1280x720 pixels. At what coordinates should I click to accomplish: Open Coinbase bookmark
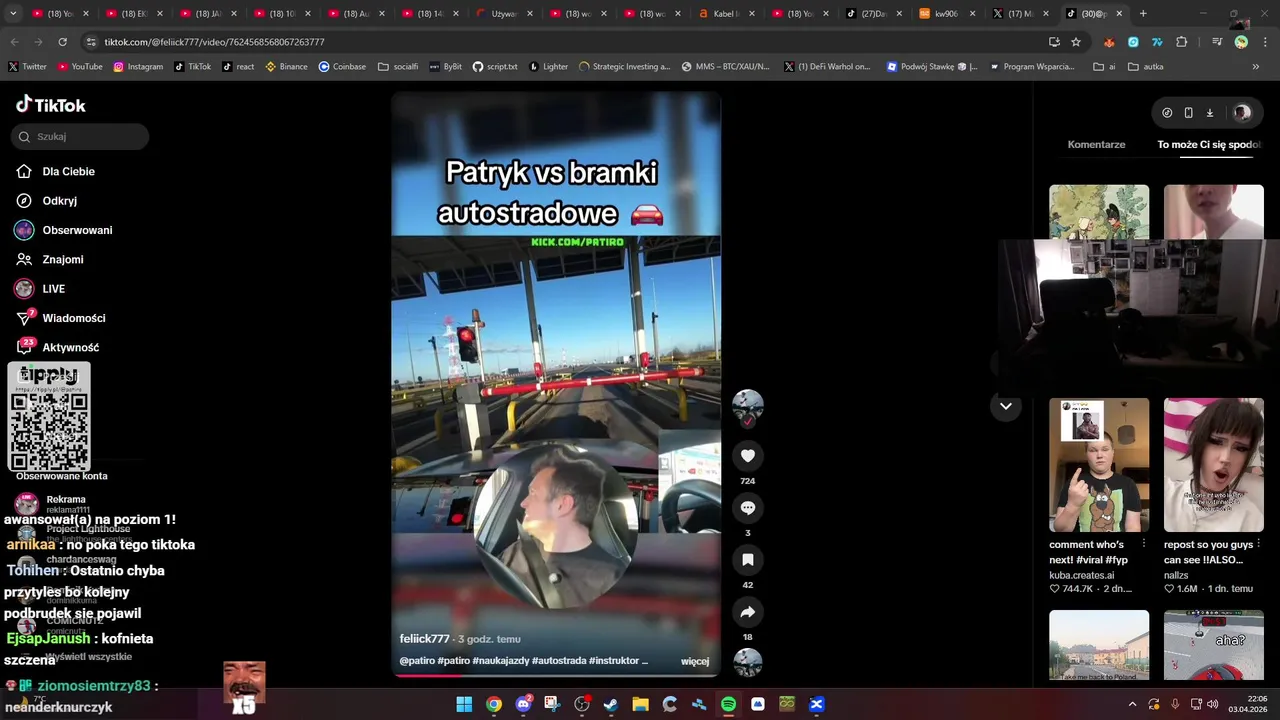342,67
